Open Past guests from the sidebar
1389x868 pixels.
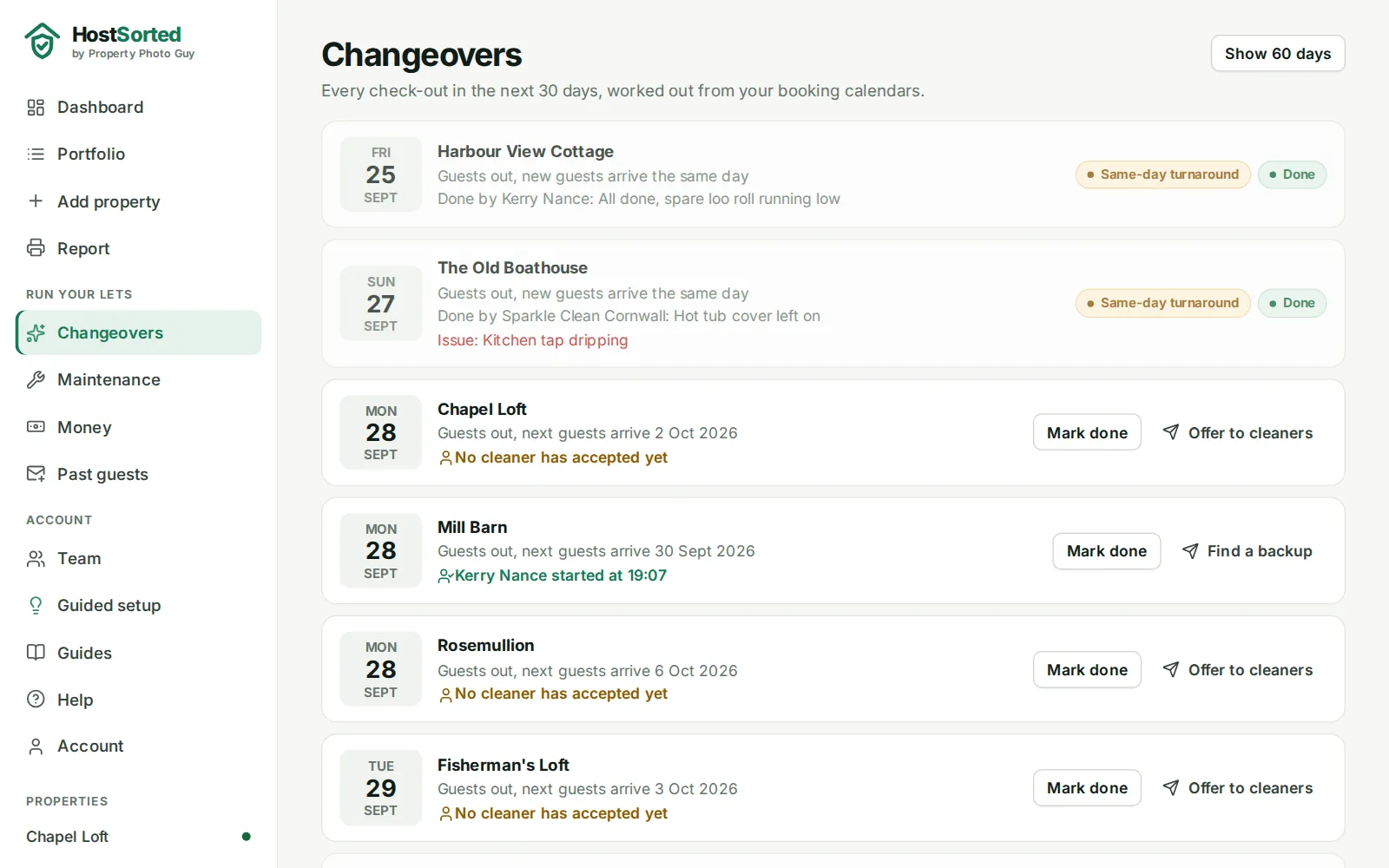pyautogui.click(x=139, y=473)
